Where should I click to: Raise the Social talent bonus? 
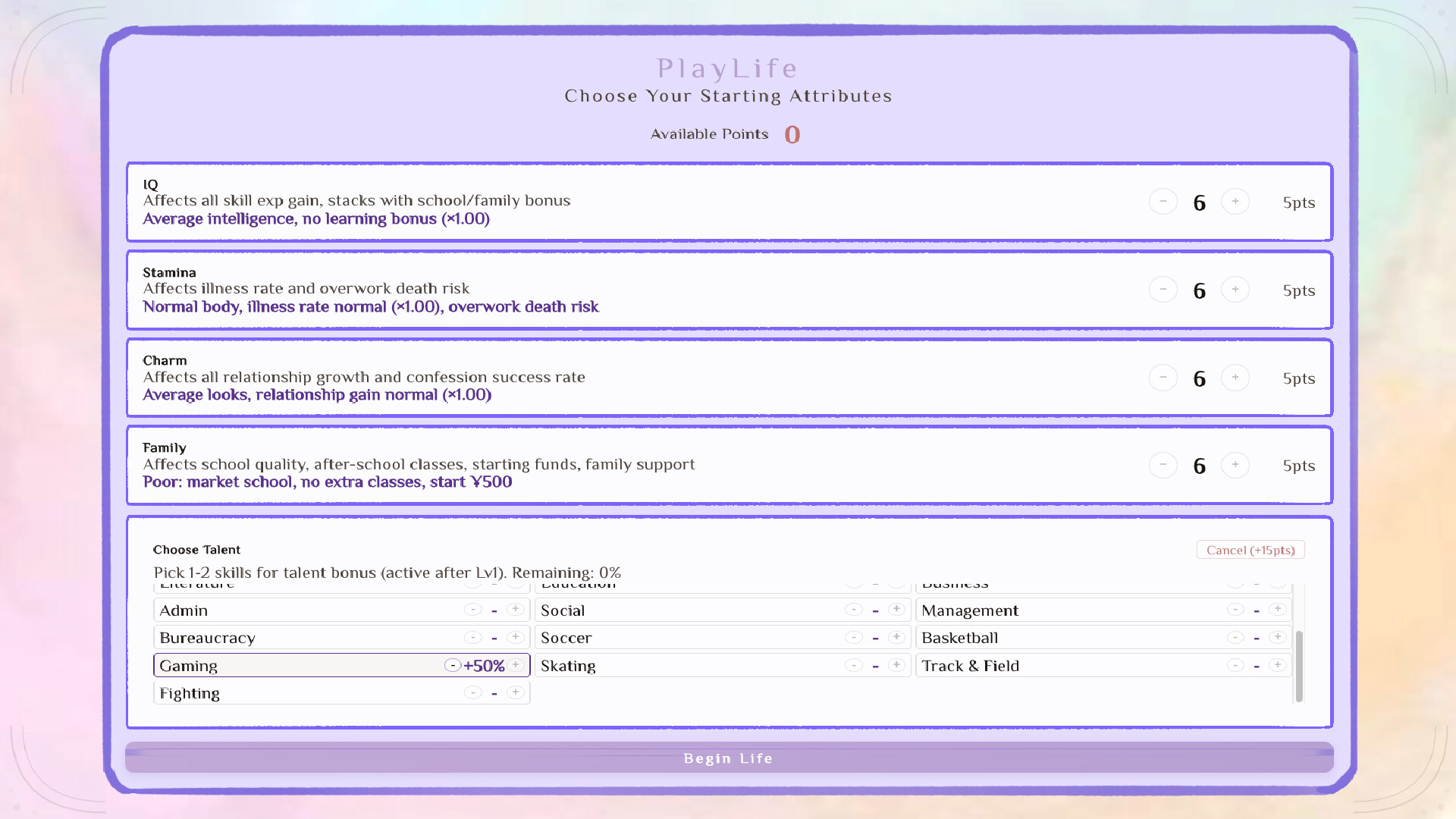[896, 610]
